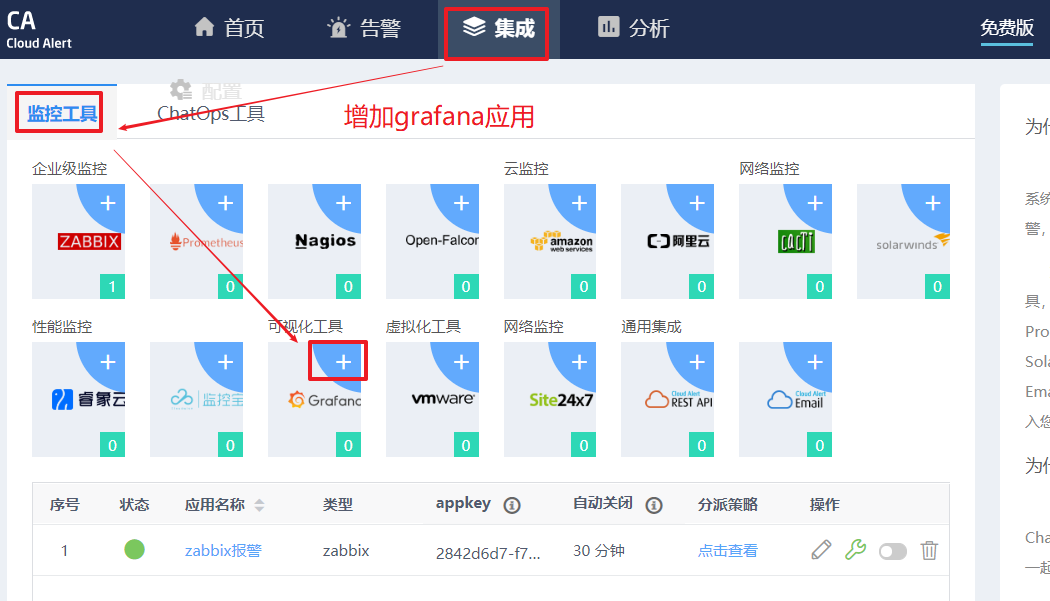This screenshot has height=601, width=1050.
Task: Click the Email count badge 0
Action: (x=820, y=446)
